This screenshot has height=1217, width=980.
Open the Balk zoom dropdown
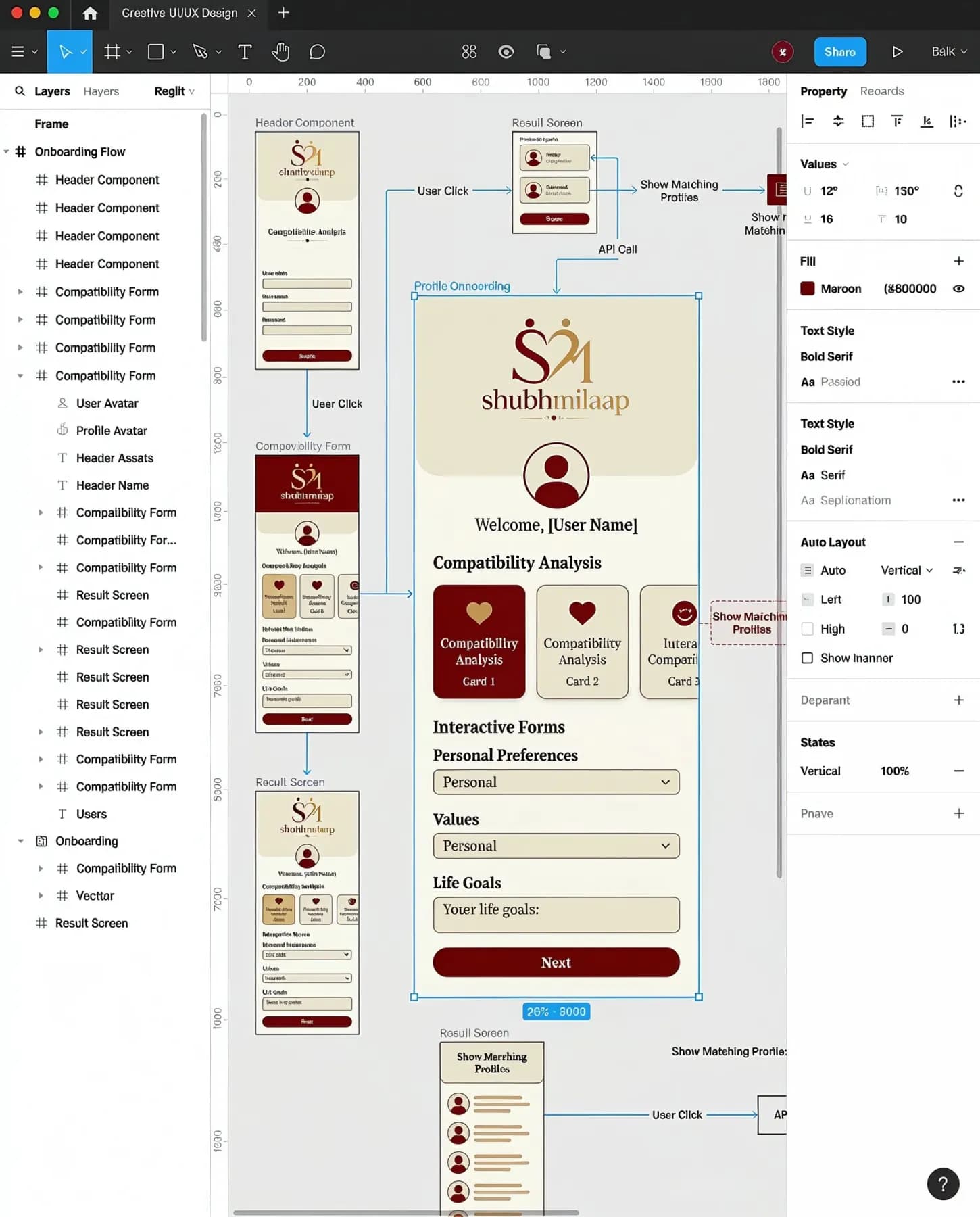[x=949, y=52]
